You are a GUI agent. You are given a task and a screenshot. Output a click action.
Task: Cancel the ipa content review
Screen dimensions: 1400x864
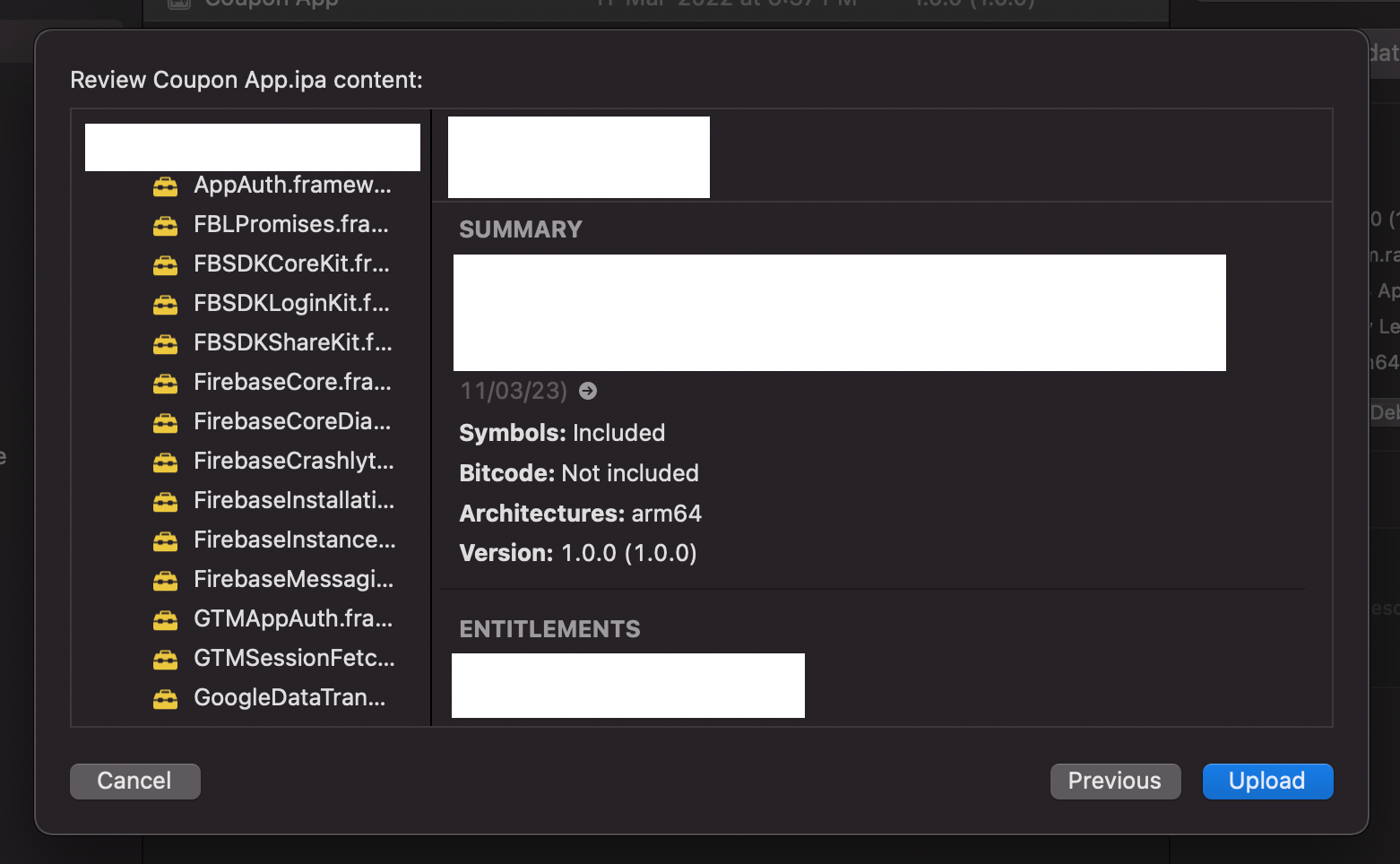pos(134,781)
